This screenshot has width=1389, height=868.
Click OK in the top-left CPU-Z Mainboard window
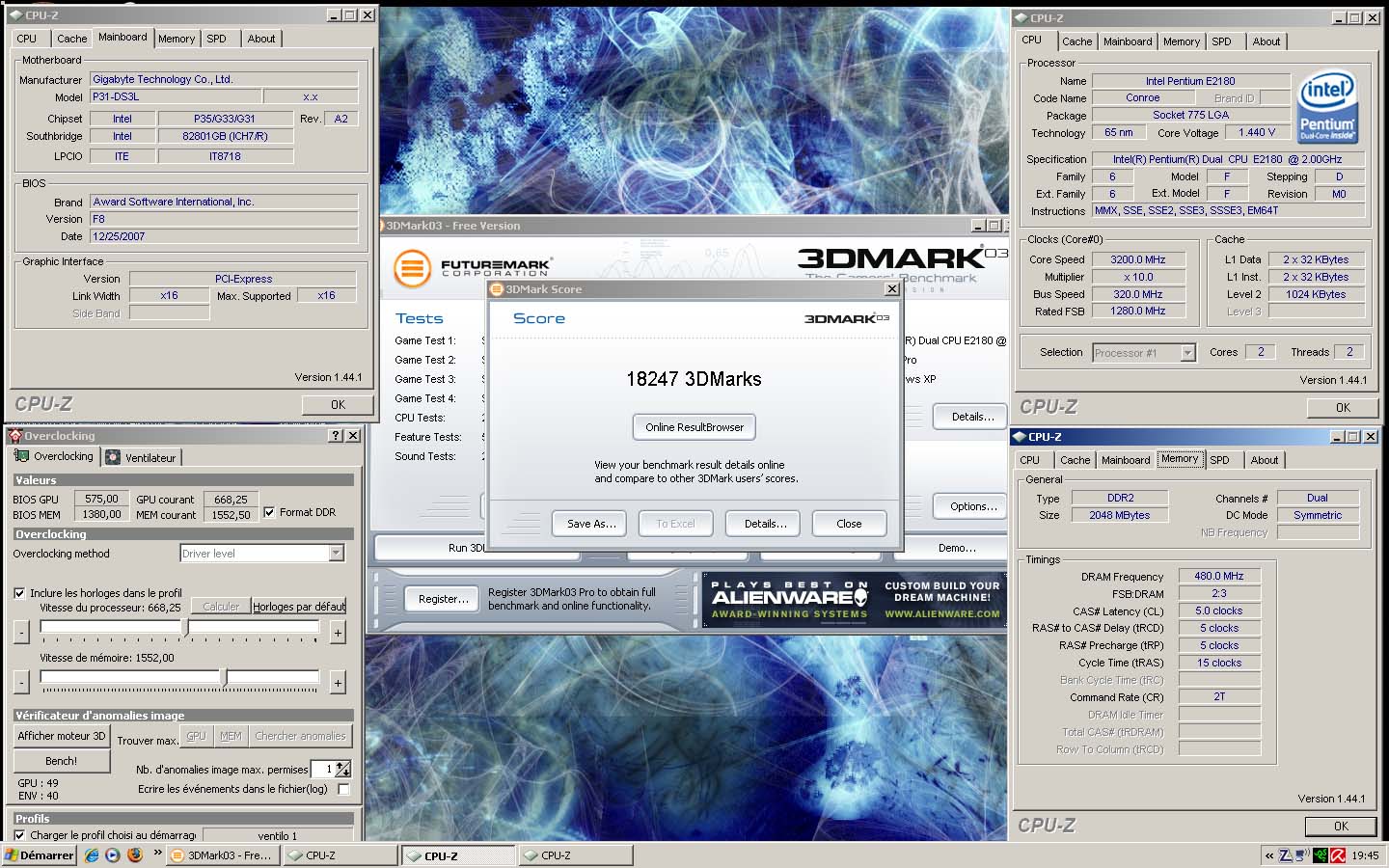(338, 405)
